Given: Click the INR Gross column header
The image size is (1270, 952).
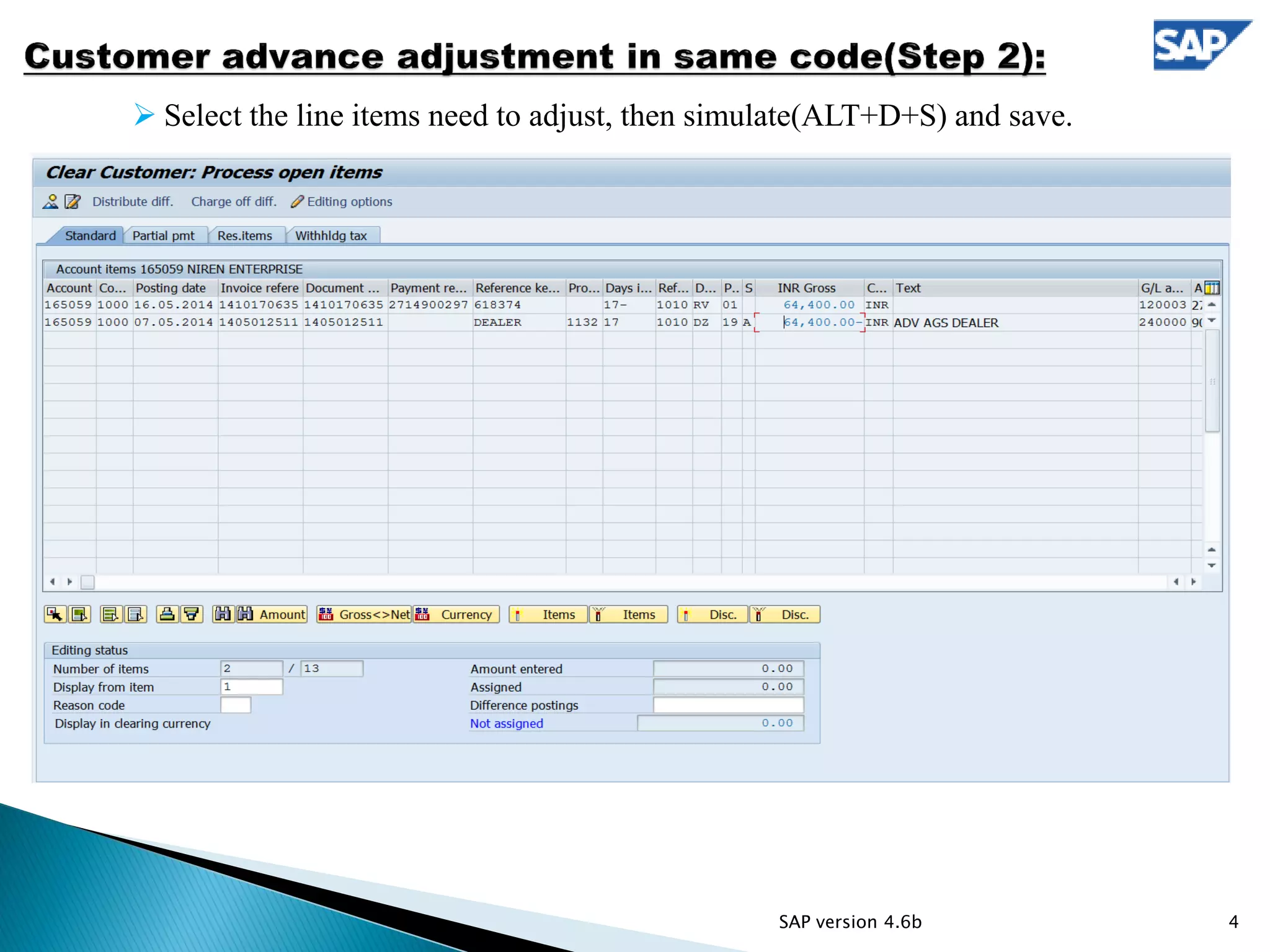Looking at the screenshot, I should pyautogui.click(x=809, y=288).
